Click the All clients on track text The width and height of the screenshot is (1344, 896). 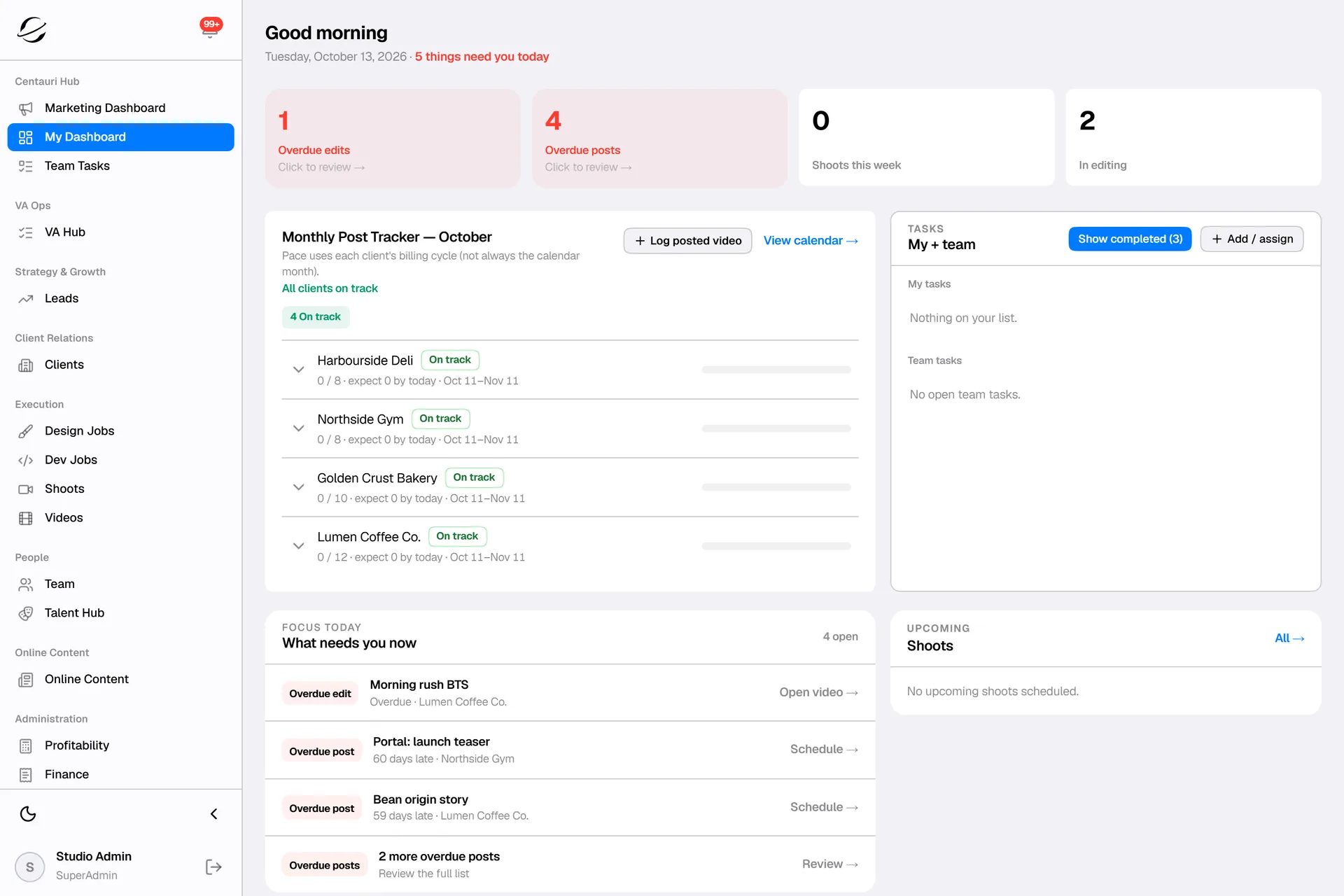click(x=330, y=288)
